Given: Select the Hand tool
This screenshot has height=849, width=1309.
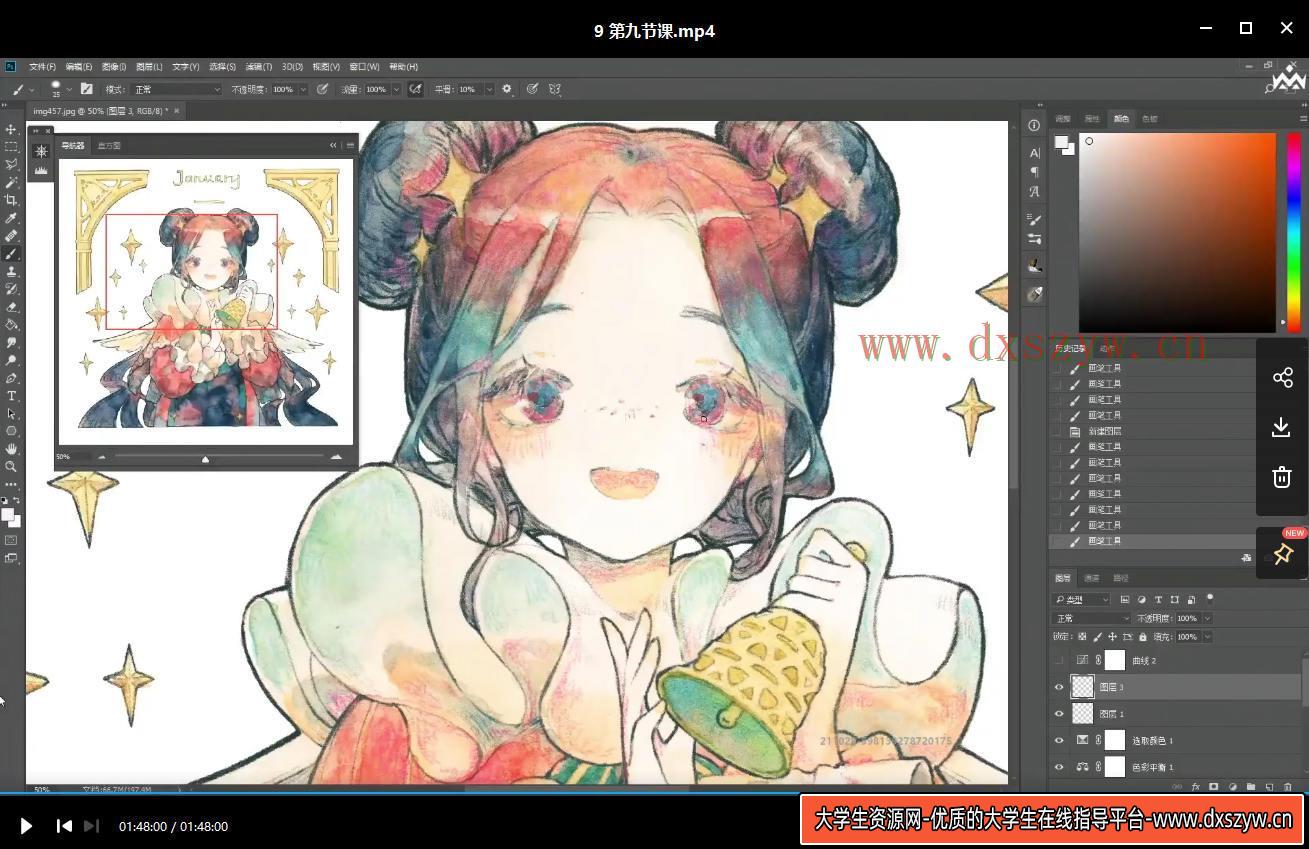Looking at the screenshot, I should [11, 449].
